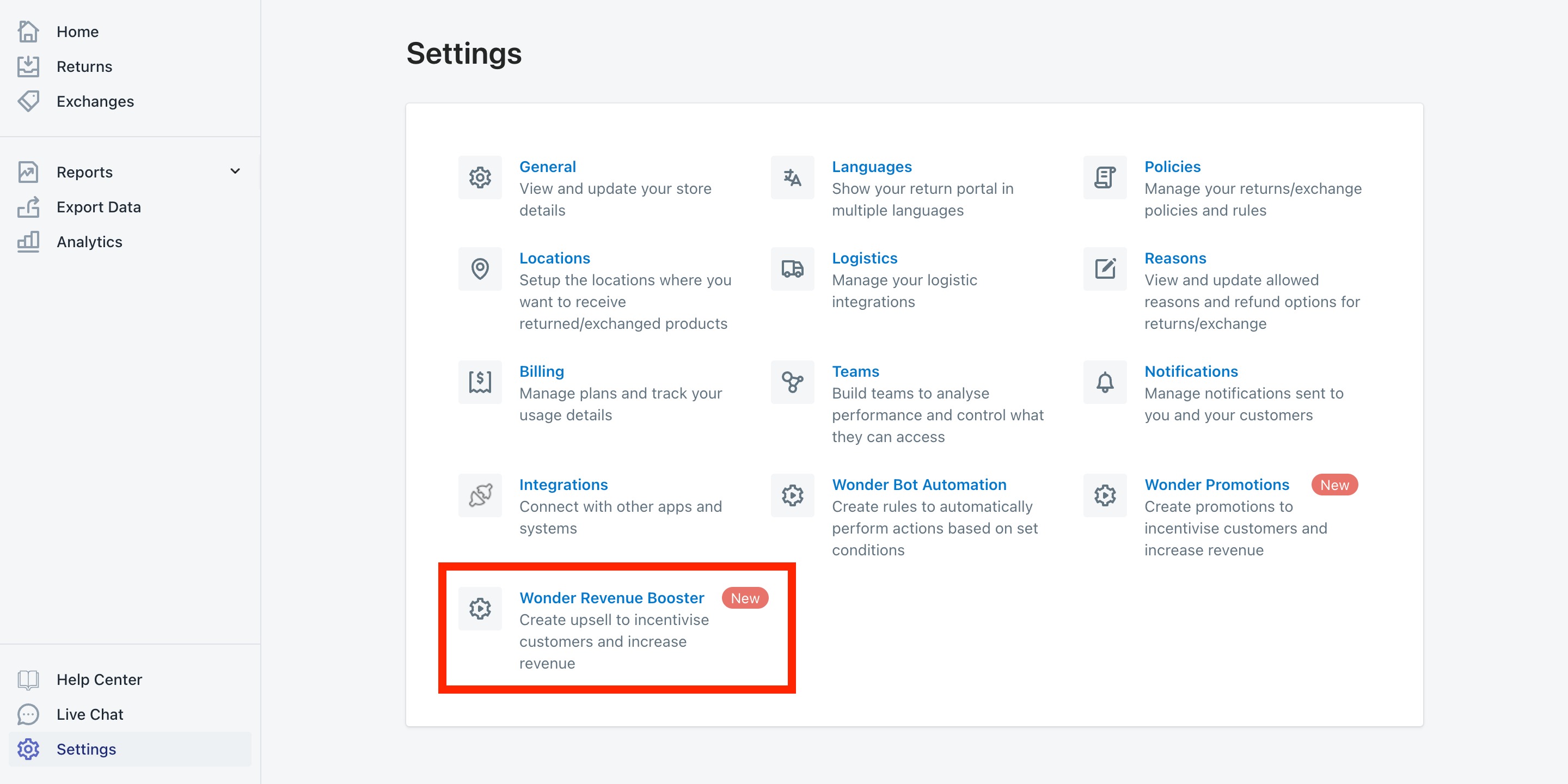
Task: Click the Policies document icon
Action: (x=1104, y=177)
